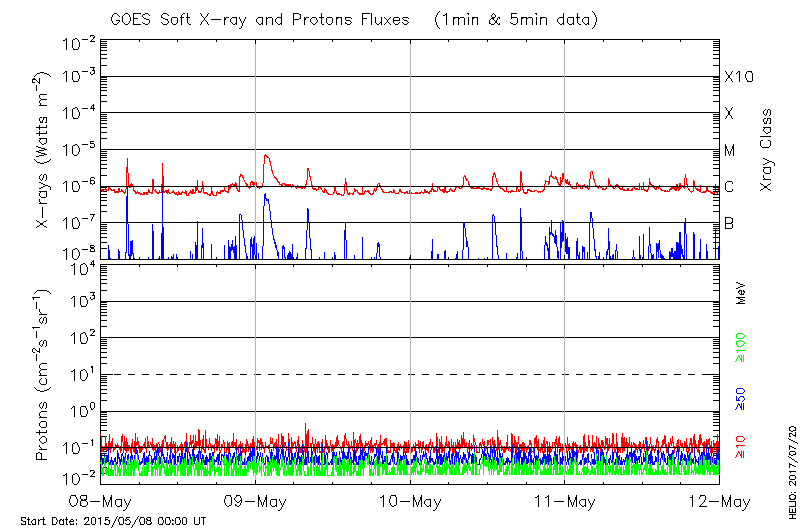Click the 10-May date tick label
800x530 pixels.
(x=410, y=501)
